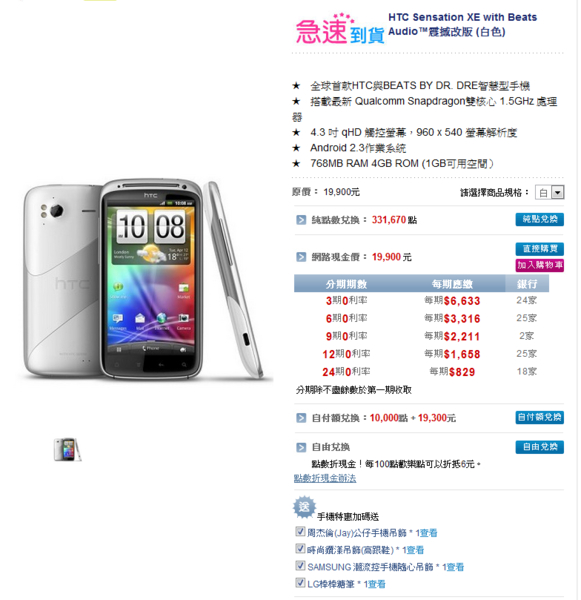Screen dimensions: 581x600
Task: Click the 直接購買 button
Action: click(539, 249)
